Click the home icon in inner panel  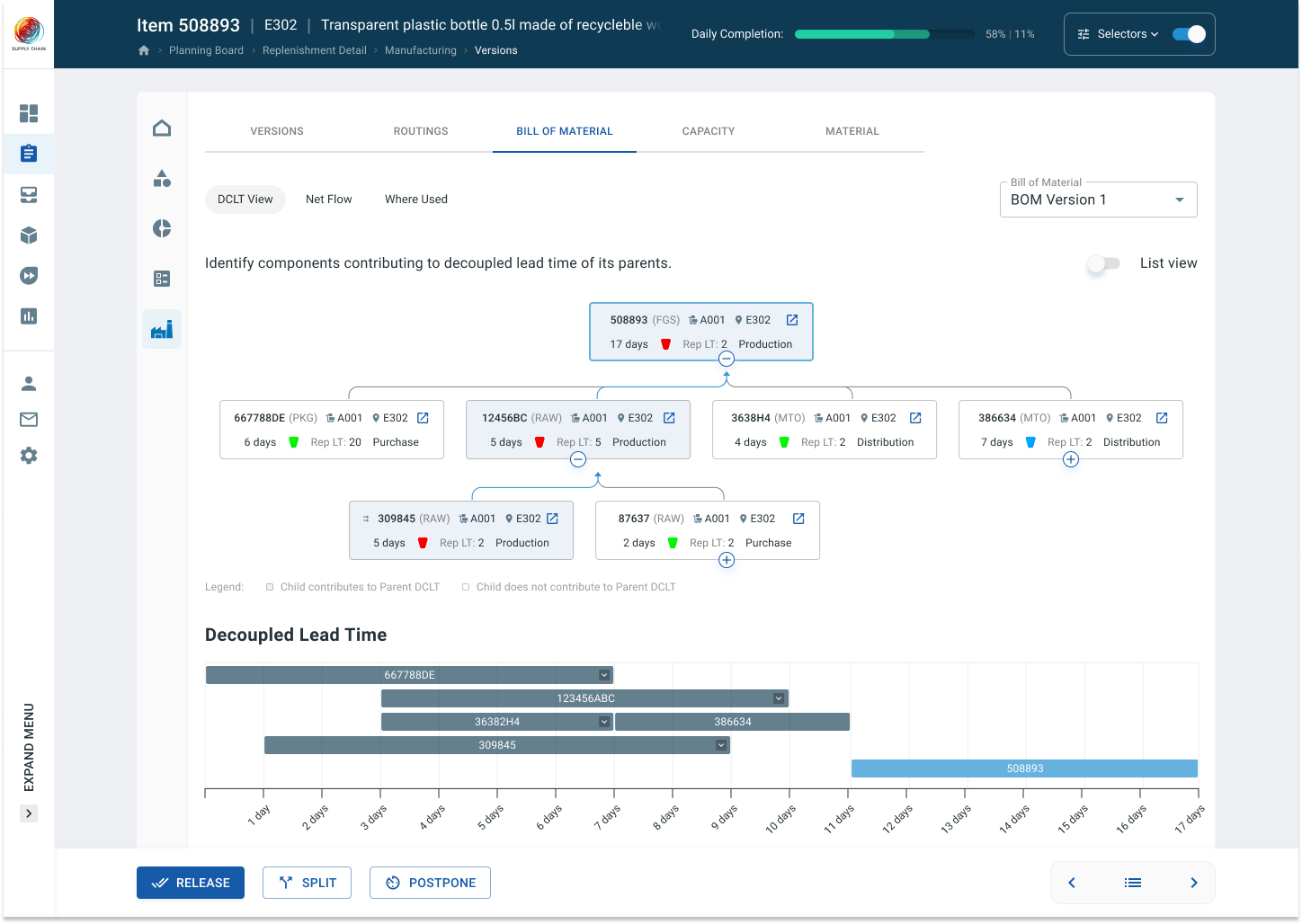162,128
